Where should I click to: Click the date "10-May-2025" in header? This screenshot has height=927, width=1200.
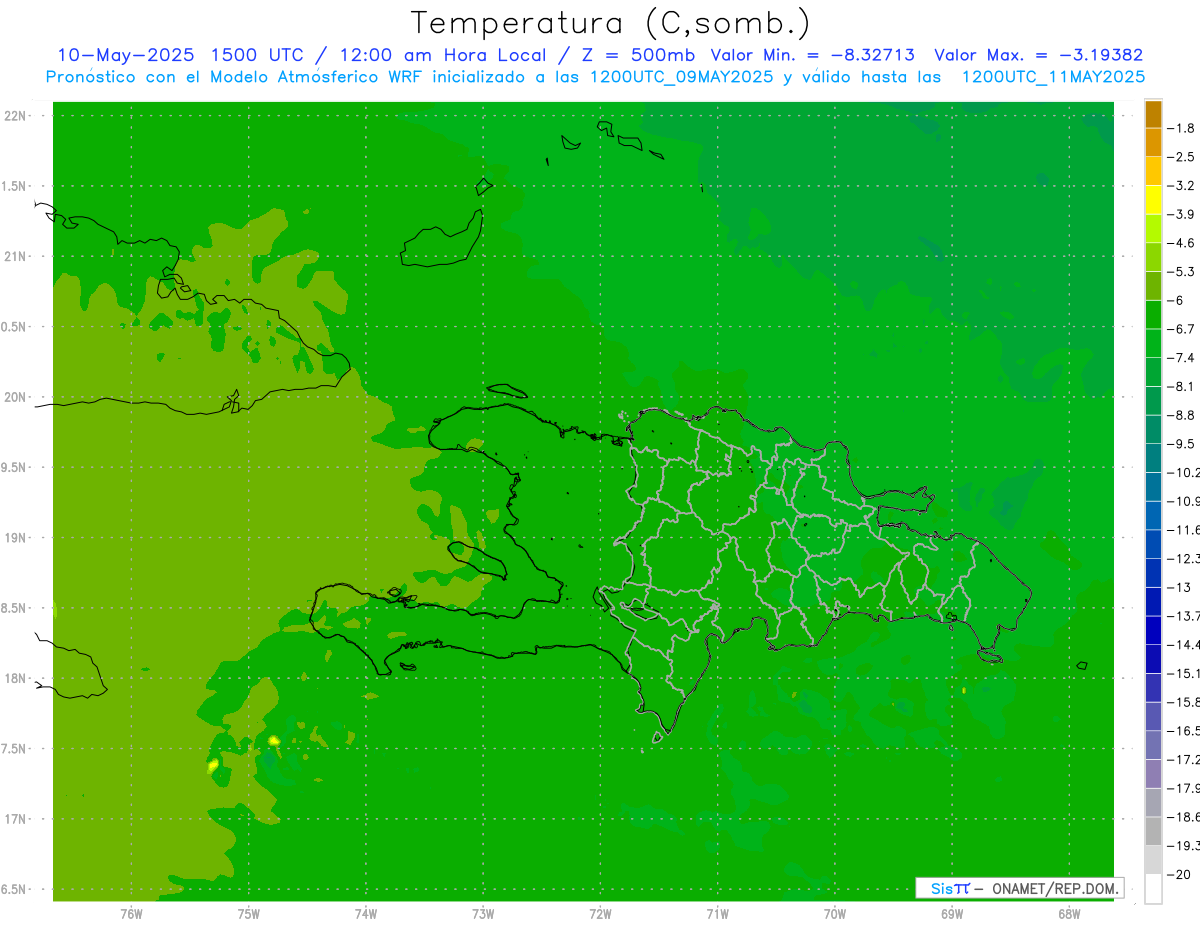(126, 55)
